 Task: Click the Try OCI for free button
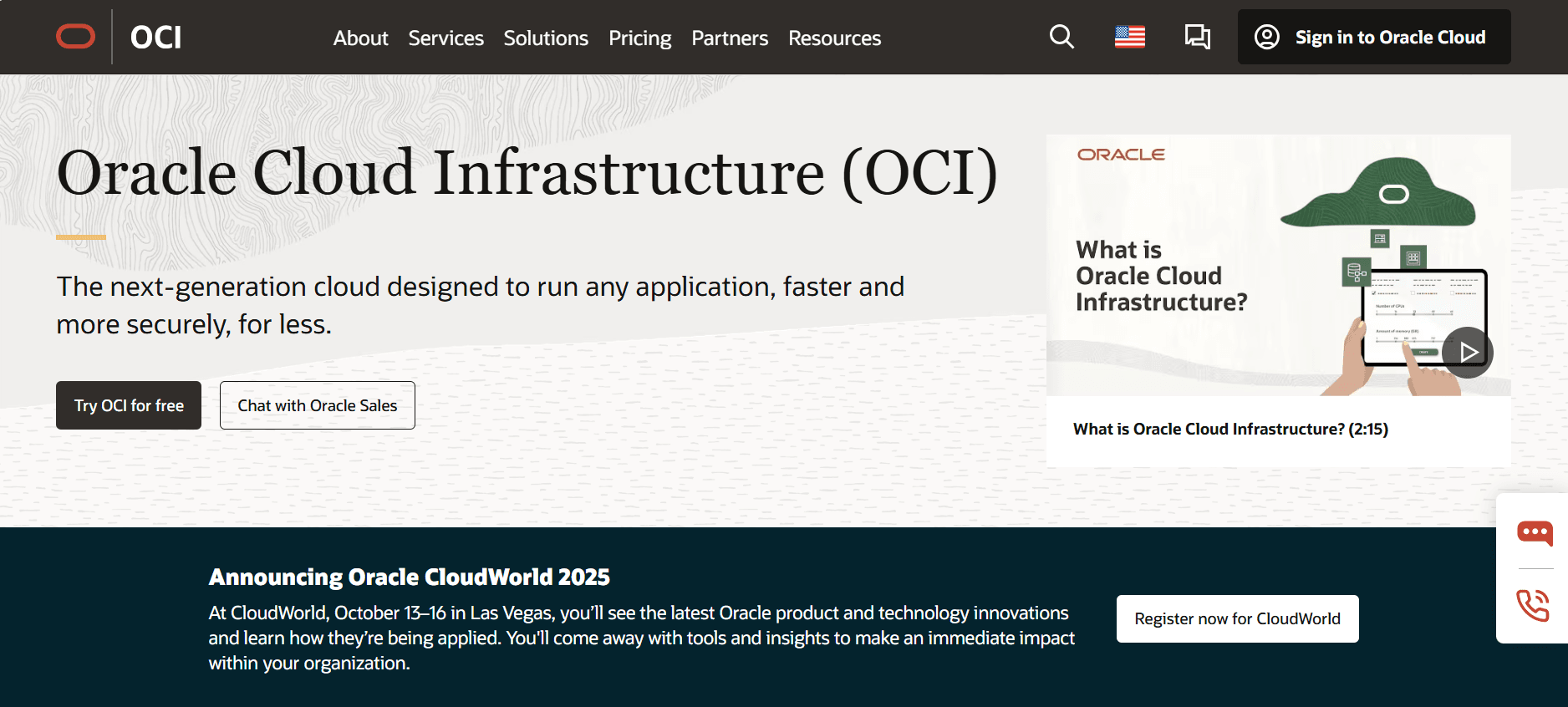point(129,405)
